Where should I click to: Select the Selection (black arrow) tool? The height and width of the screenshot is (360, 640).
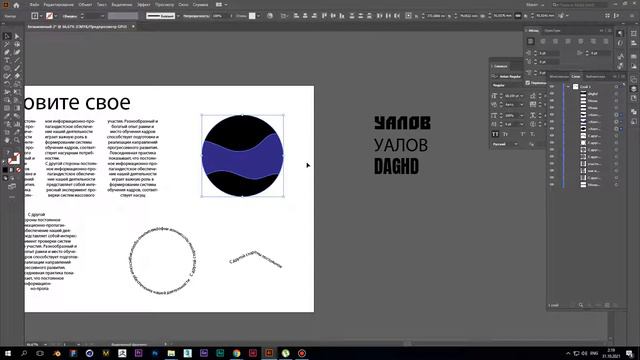(7, 36)
